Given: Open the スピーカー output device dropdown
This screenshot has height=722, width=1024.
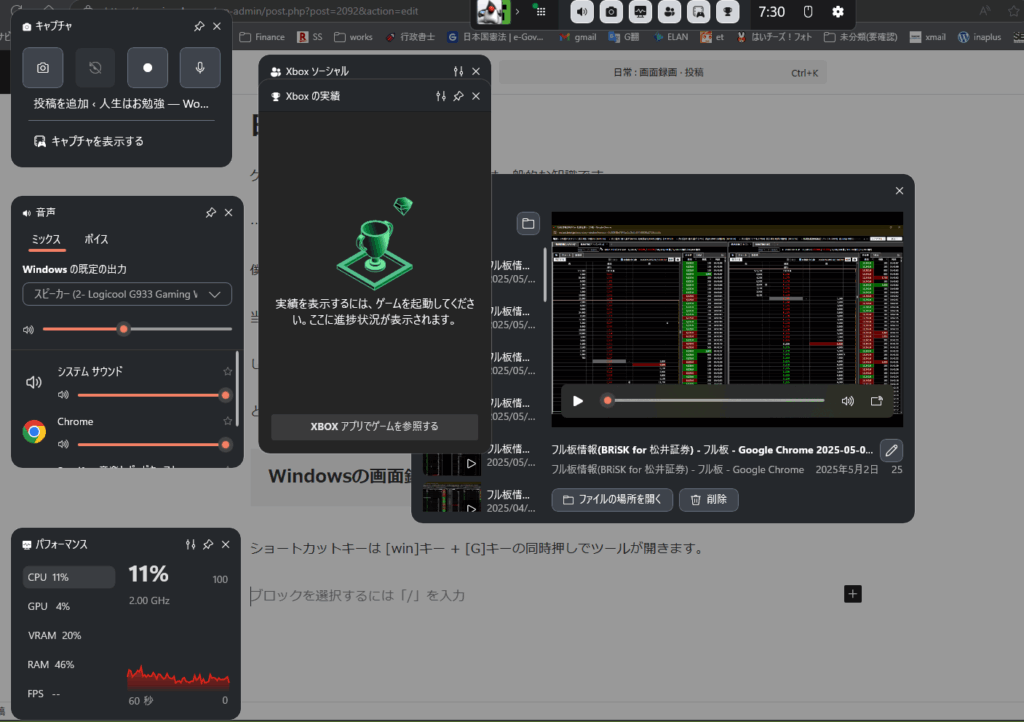Looking at the screenshot, I should pos(127,294).
